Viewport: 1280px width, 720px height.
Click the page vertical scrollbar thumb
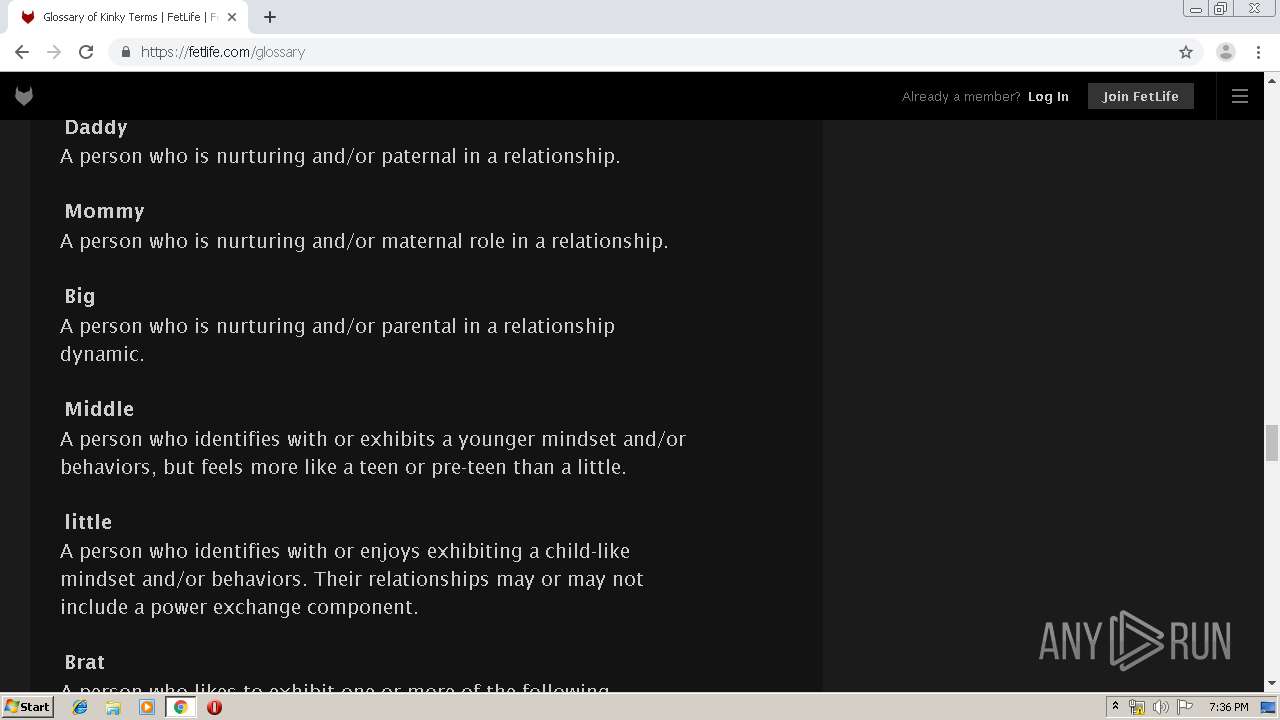click(x=1272, y=442)
